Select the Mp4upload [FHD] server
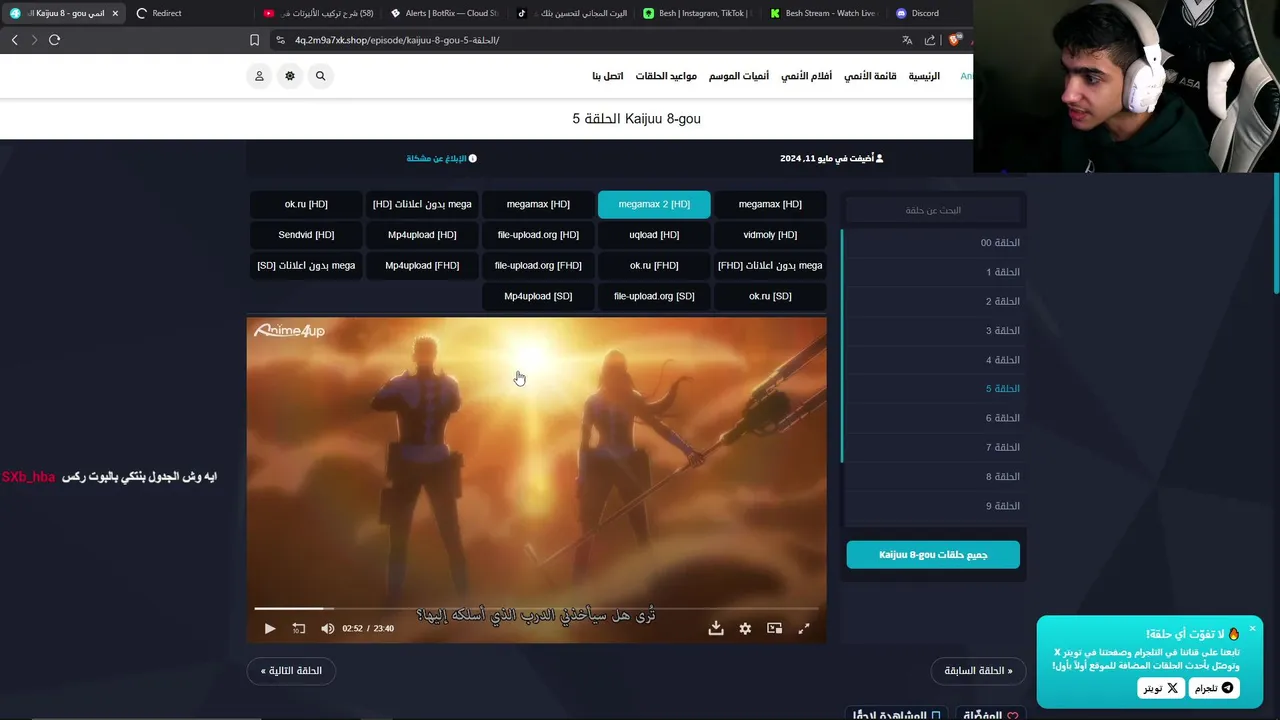This screenshot has height=720, width=1280. 422,266
